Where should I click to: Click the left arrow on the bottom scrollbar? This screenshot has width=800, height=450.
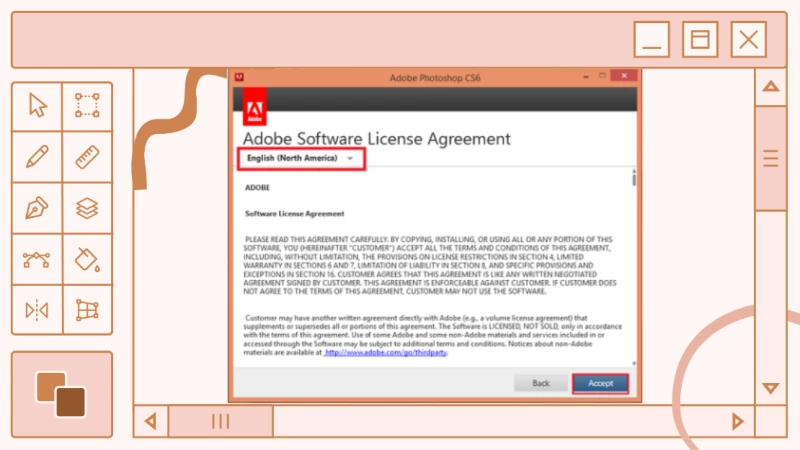(151, 421)
